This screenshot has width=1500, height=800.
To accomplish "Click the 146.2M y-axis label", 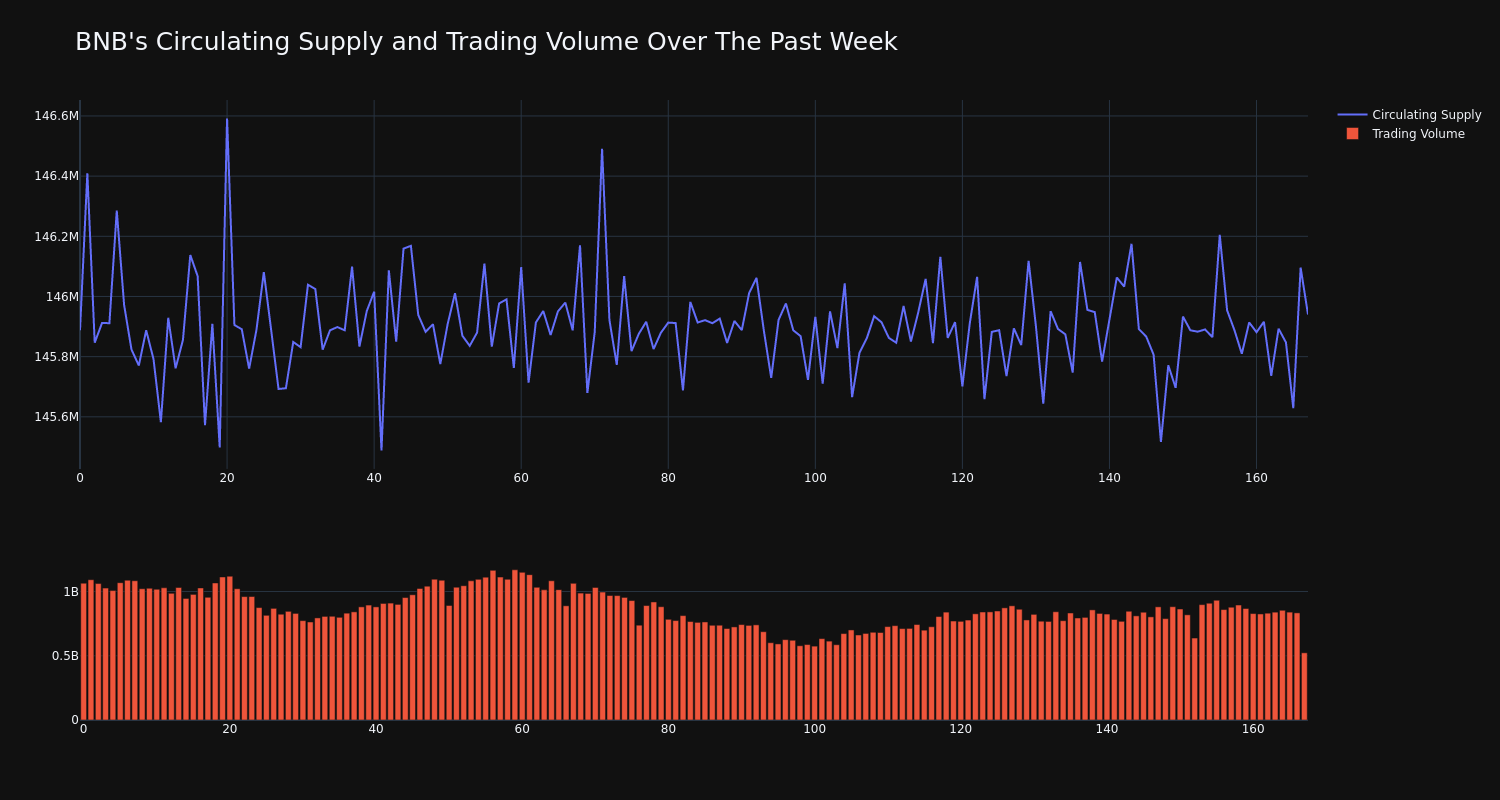I will coord(56,237).
